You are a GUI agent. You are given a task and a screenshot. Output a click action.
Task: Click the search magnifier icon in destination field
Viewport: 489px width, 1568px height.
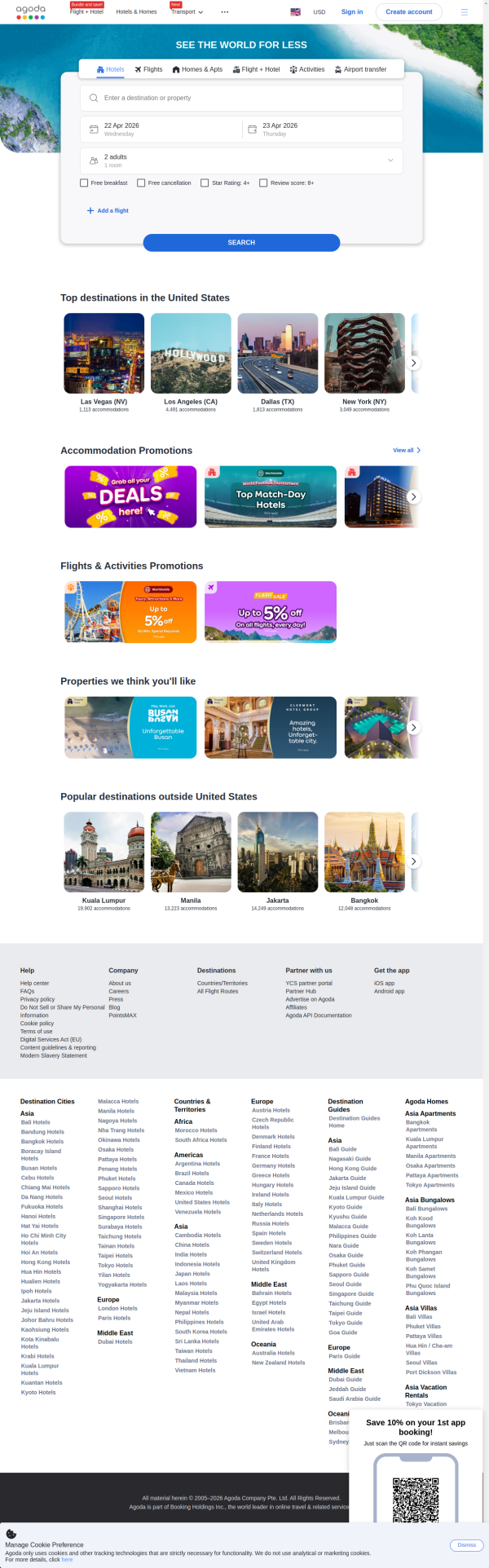(94, 98)
